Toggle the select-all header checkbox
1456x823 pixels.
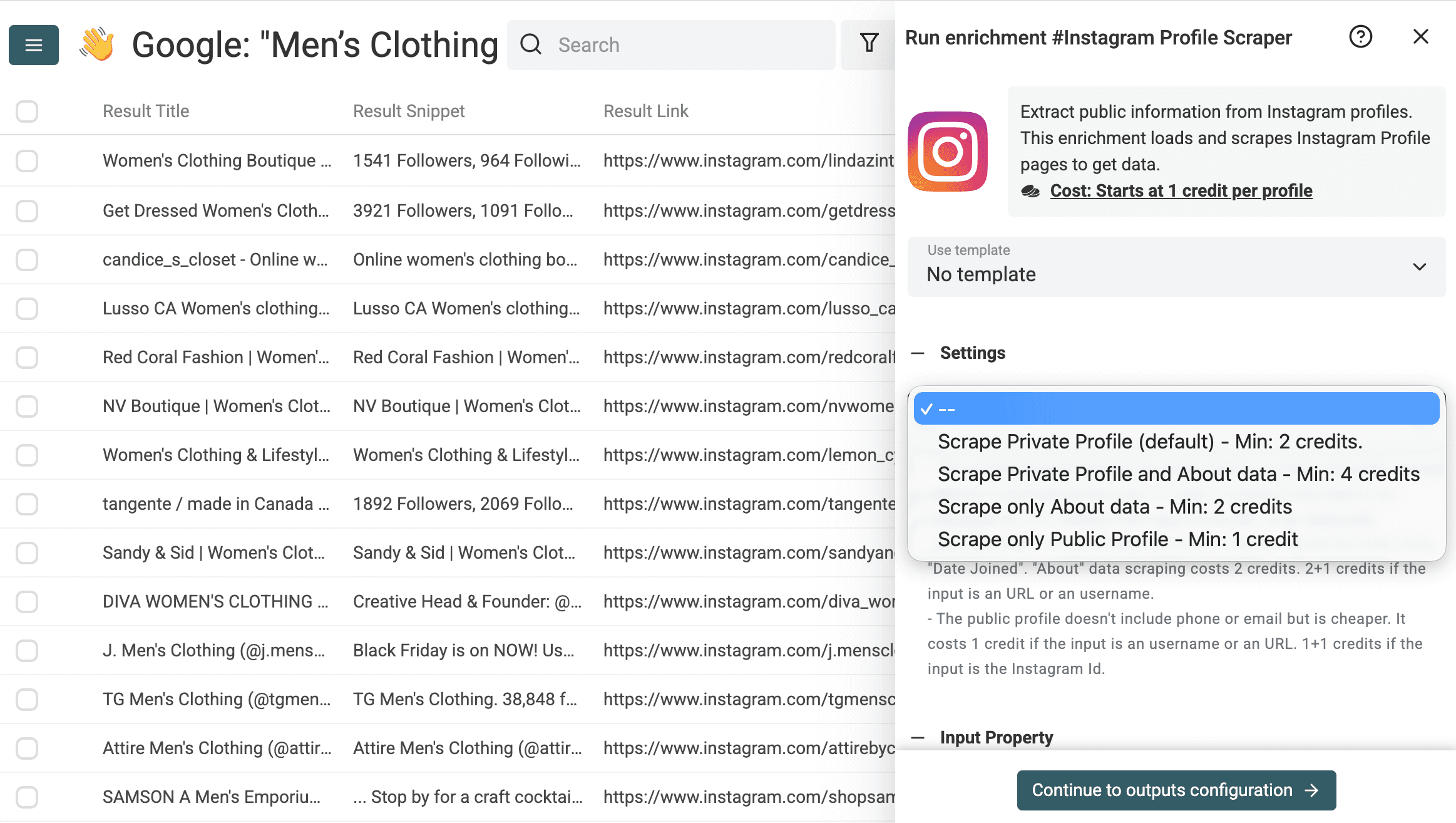27,111
